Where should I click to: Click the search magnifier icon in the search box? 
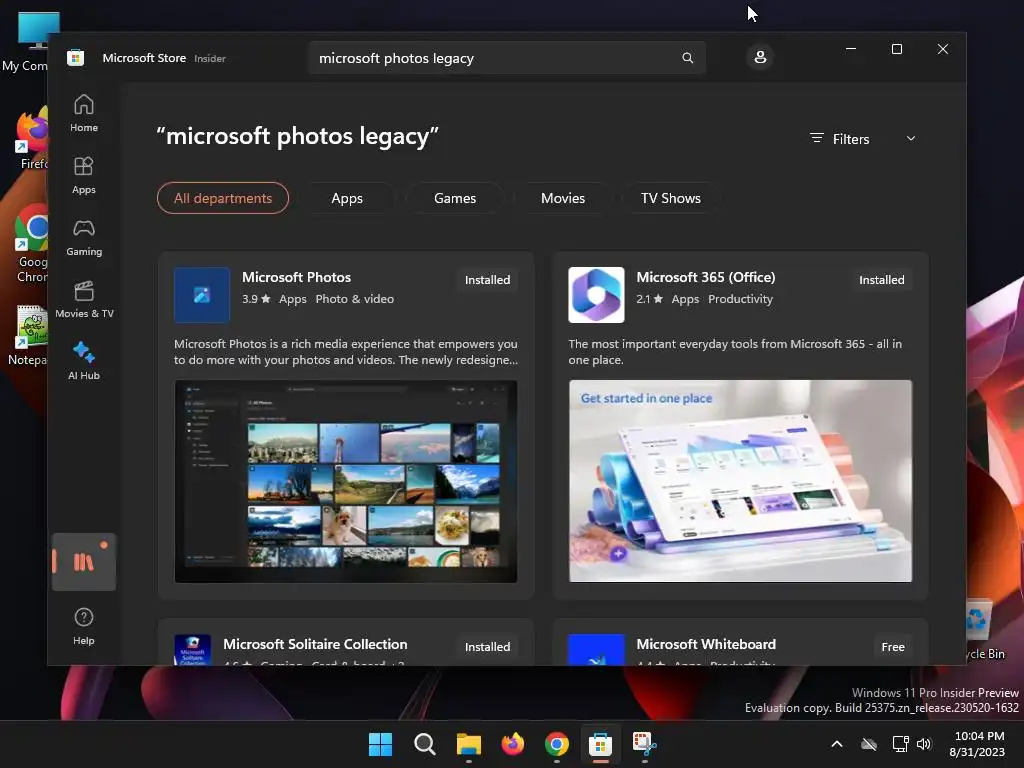coord(688,58)
